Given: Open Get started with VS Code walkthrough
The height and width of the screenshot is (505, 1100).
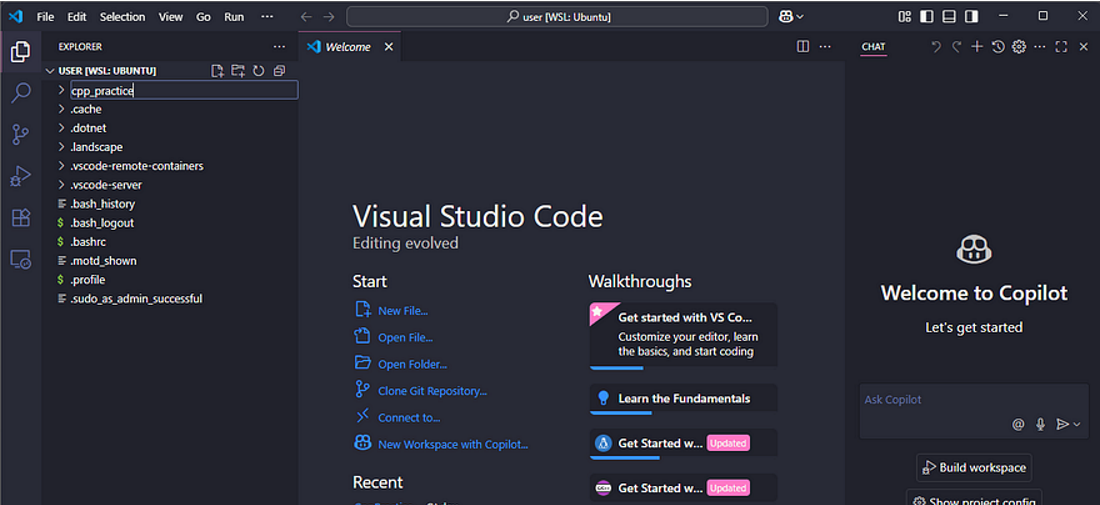Looking at the screenshot, I should [x=683, y=335].
